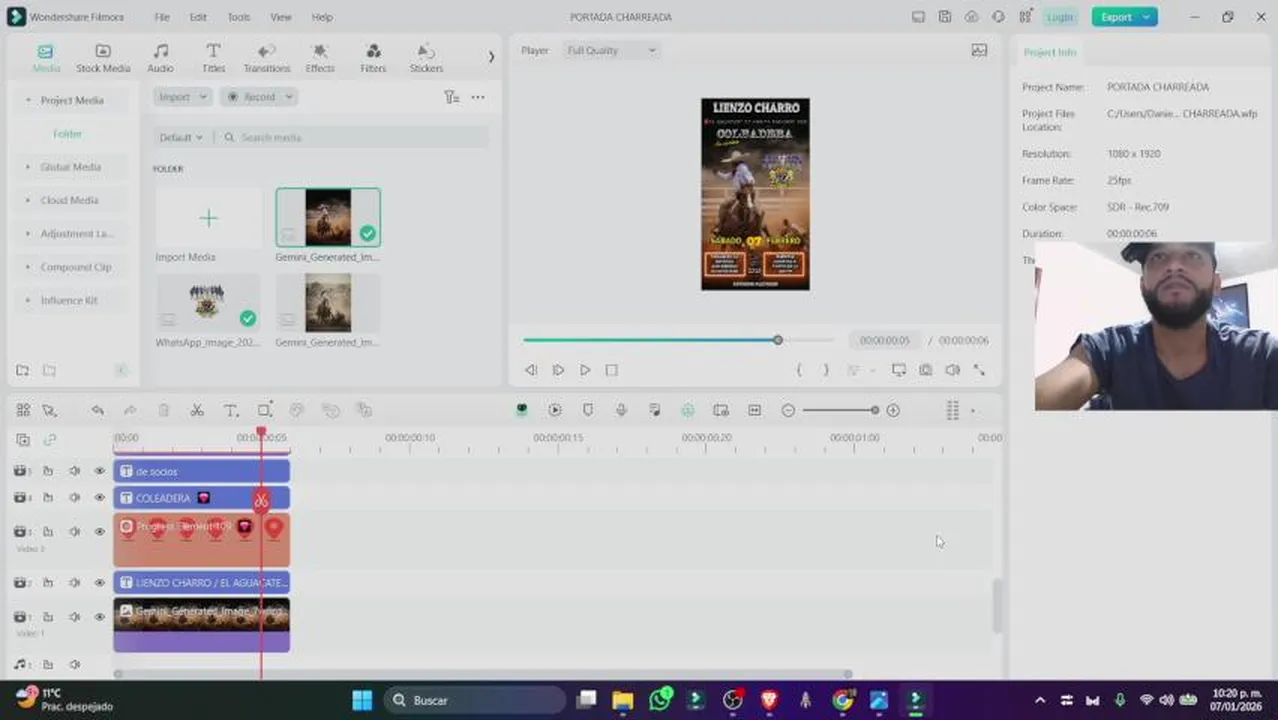Image resolution: width=1278 pixels, height=720 pixels.
Task: Select the timeline selection arrow tool
Action: click(49, 410)
